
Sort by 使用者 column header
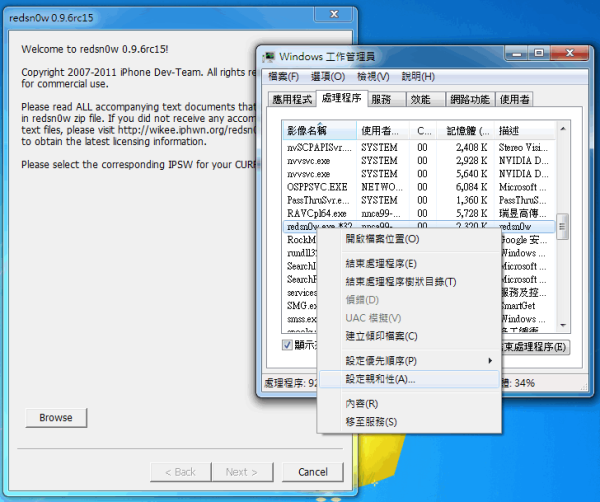pyautogui.click(x=383, y=131)
